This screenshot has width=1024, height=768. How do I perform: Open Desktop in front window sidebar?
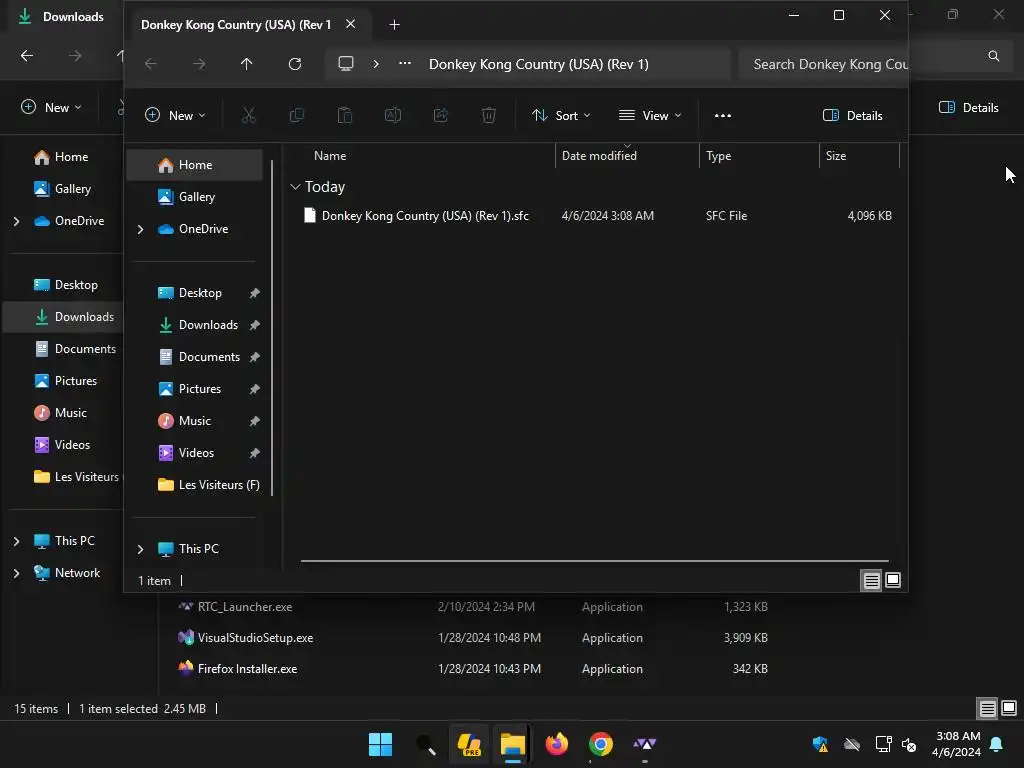[194, 293]
